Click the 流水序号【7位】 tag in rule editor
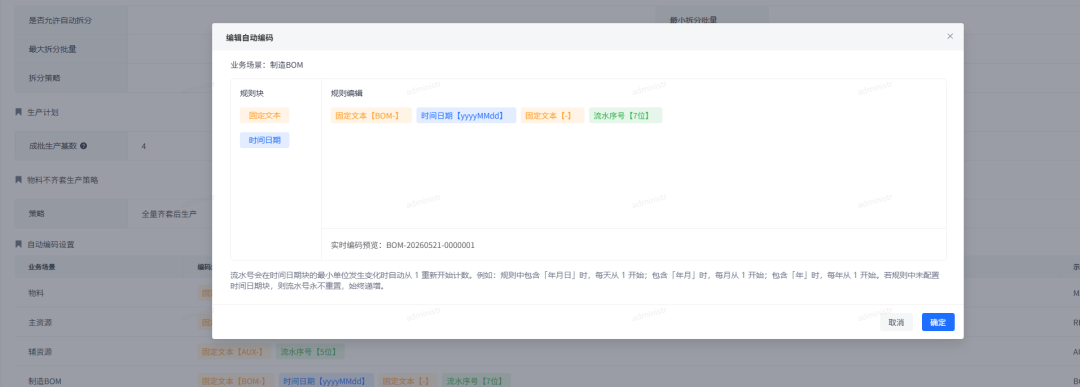This screenshot has width=1080, height=387. [x=625, y=116]
